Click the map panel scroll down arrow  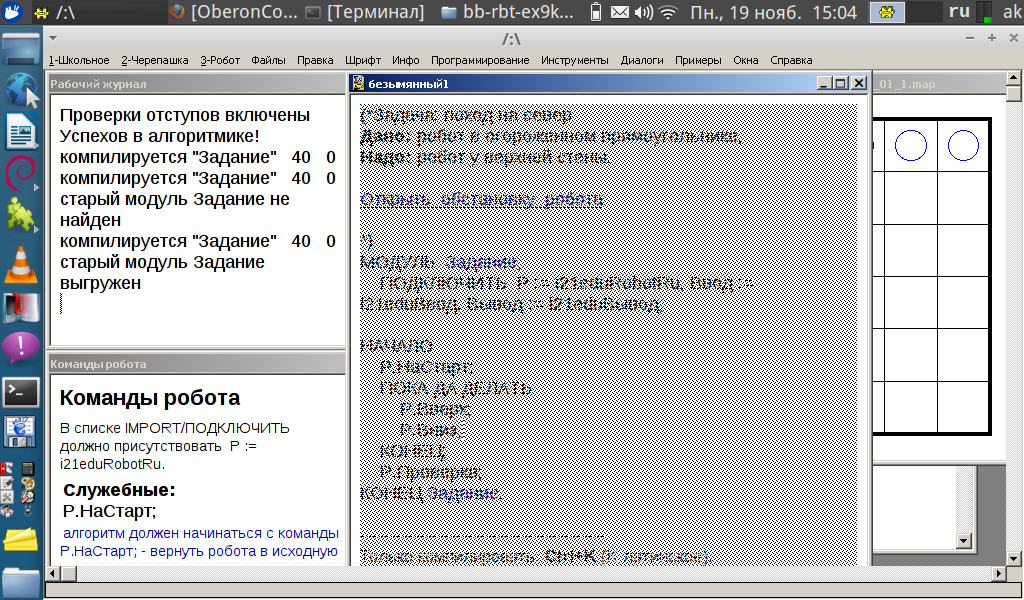coord(963,540)
